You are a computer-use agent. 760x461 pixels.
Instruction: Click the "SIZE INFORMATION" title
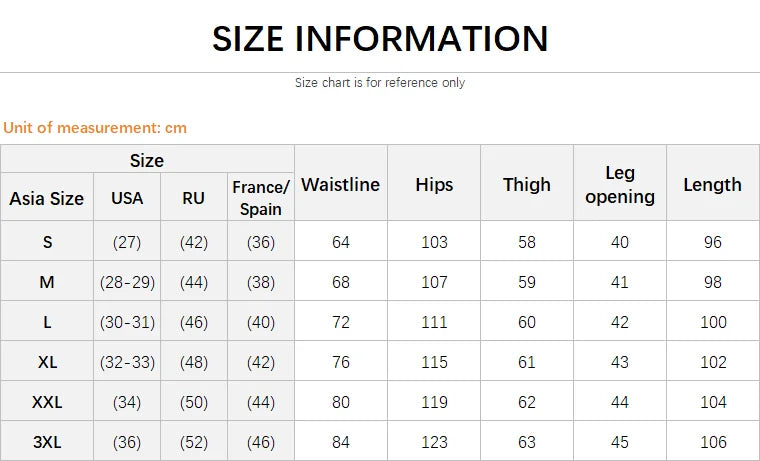click(x=380, y=38)
